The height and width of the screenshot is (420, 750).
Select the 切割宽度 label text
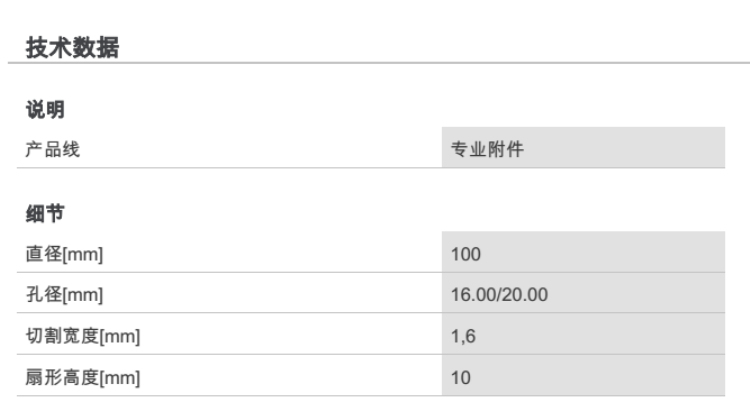click(x=57, y=337)
